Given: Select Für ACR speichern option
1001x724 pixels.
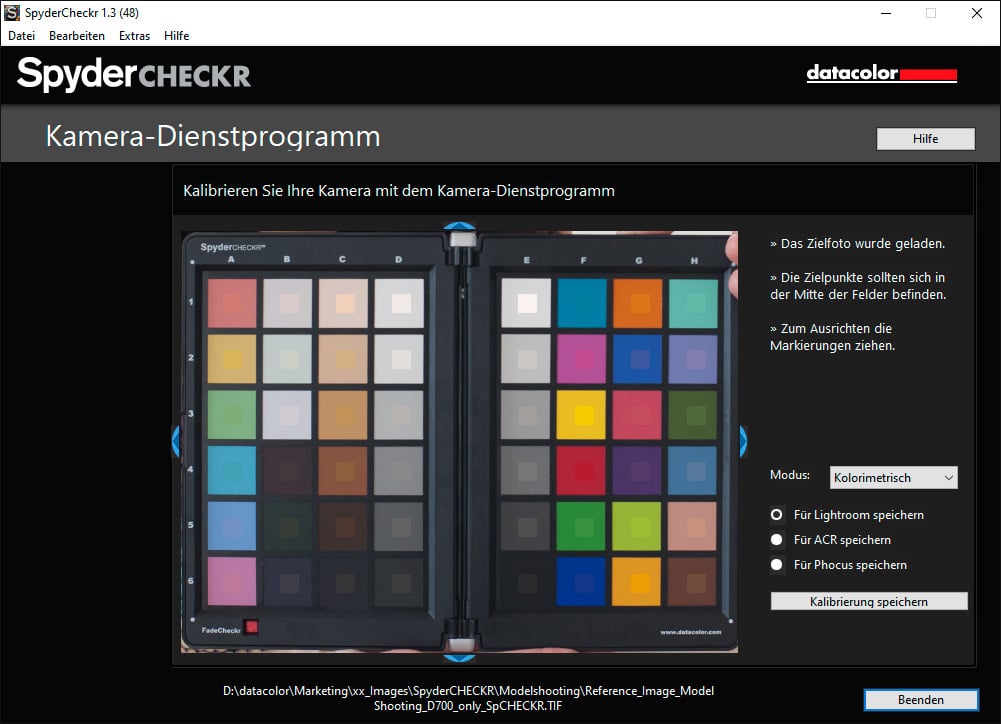Looking at the screenshot, I should click(x=831, y=539).
